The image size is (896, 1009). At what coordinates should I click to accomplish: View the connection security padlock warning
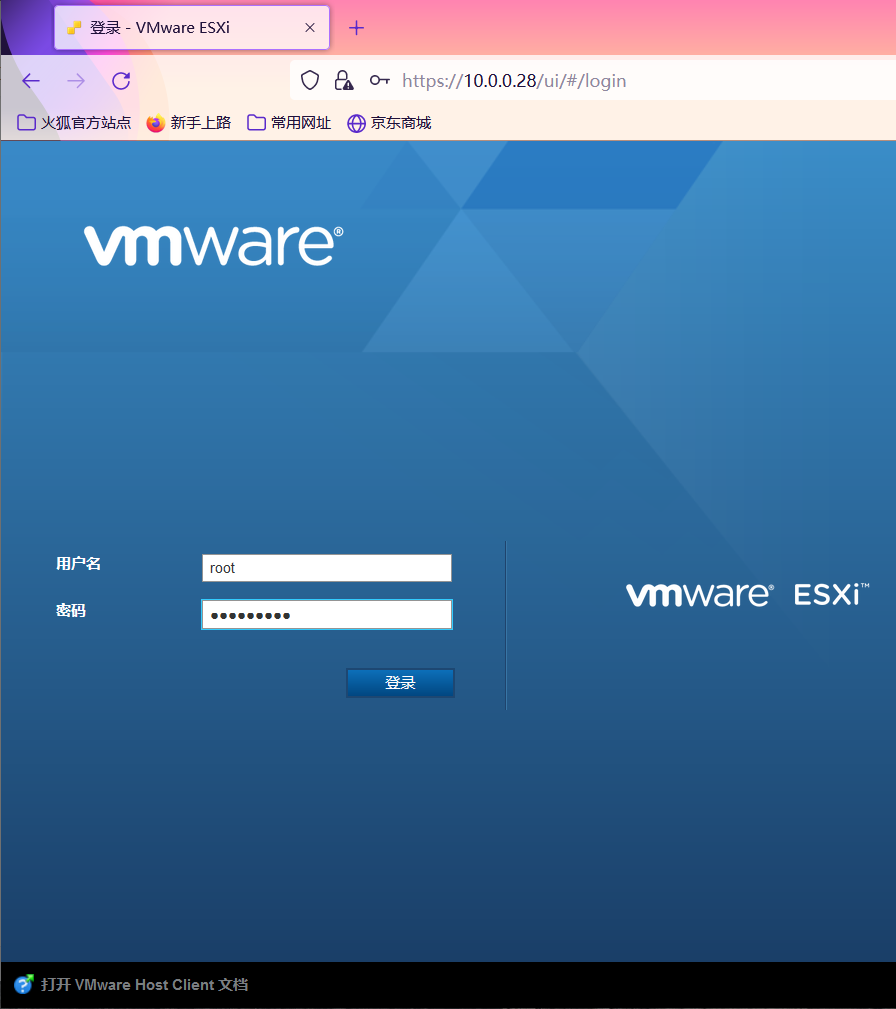344,80
